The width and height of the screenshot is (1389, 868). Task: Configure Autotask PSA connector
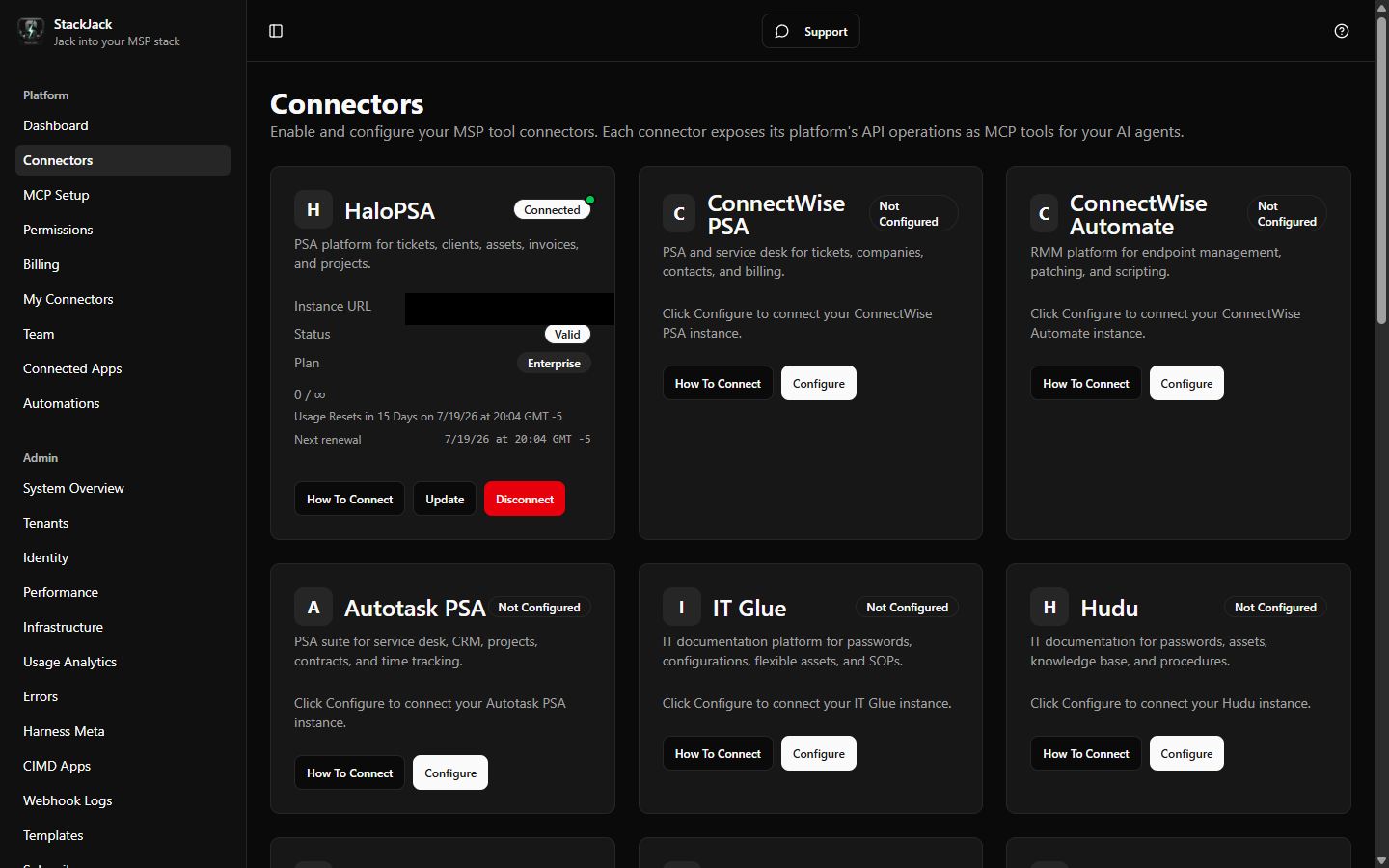450,773
